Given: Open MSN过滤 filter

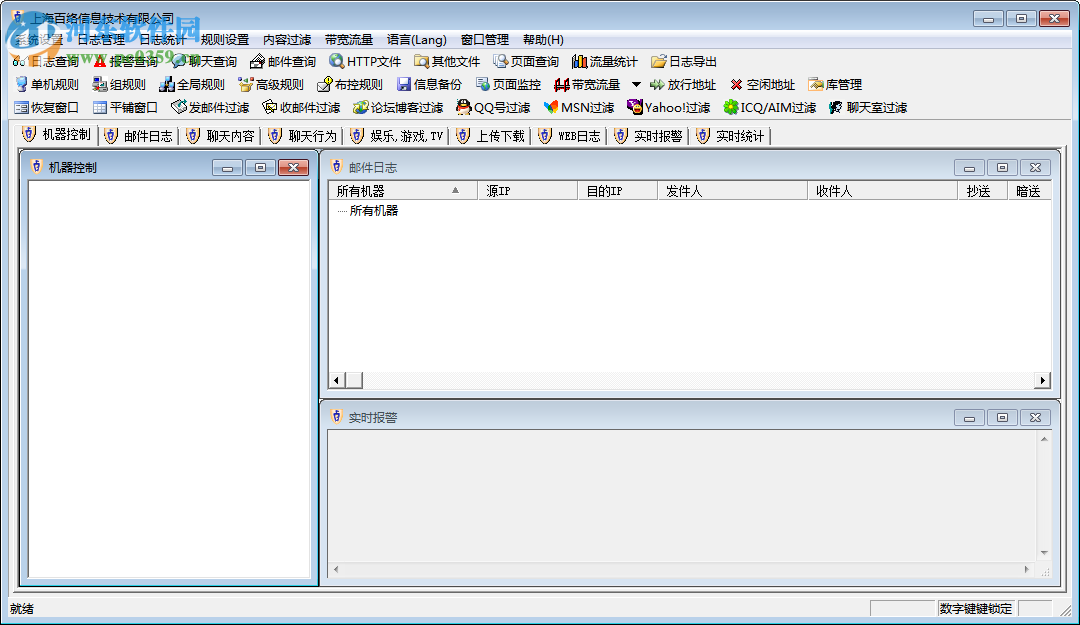Looking at the screenshot, I should (x=579, y=107).
